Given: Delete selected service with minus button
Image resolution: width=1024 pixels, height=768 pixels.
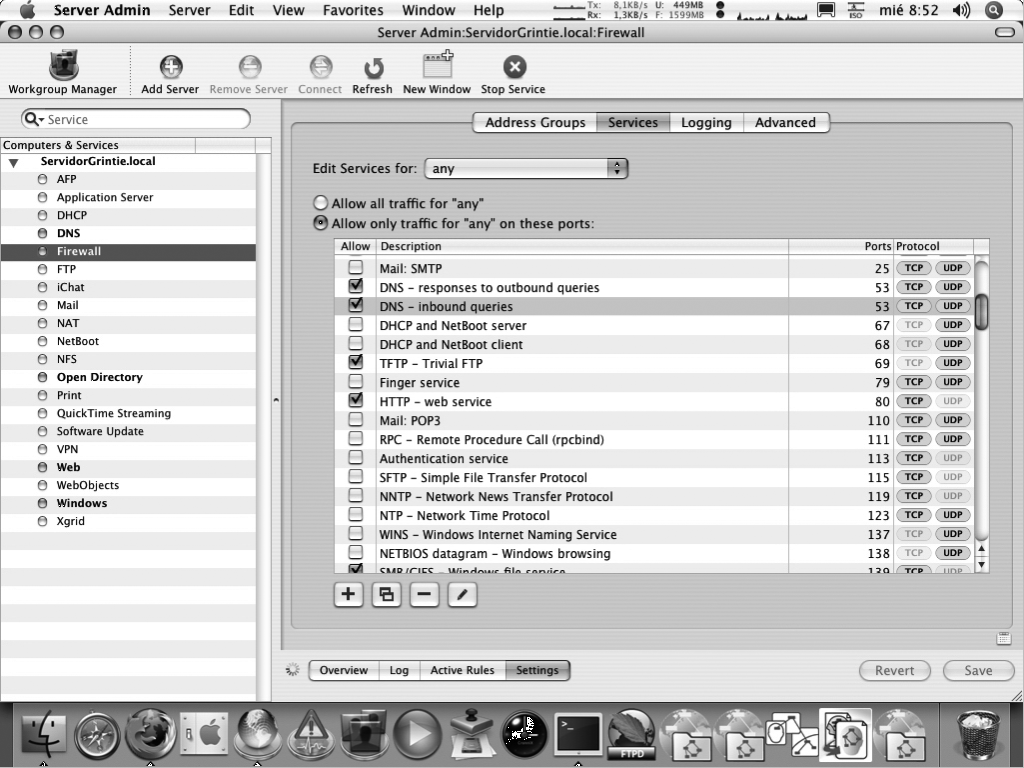Looking at the screenshot, I should [424, 595].
